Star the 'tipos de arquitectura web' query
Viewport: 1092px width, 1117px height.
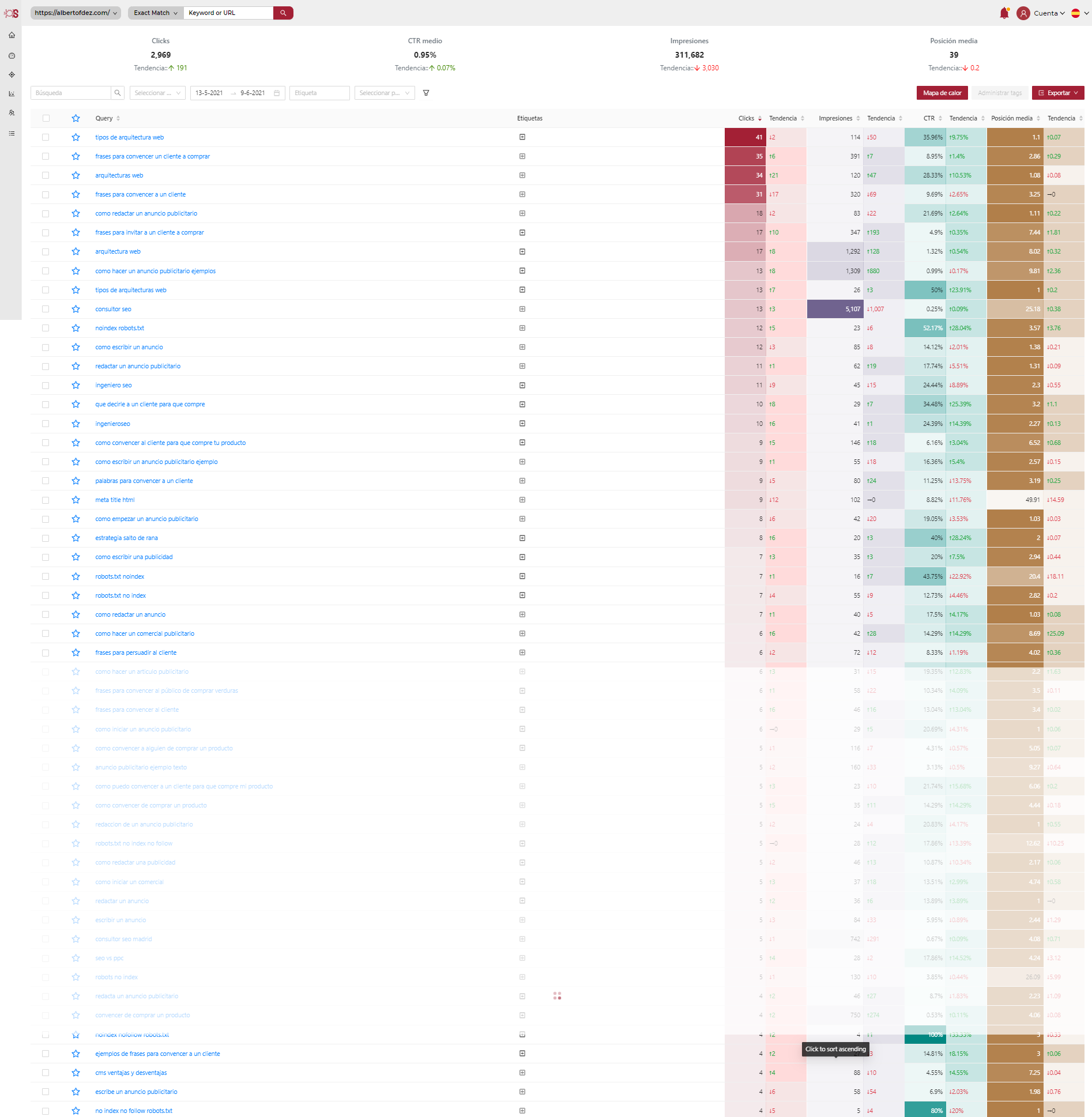pyautogui.click(x=76, y=137)
